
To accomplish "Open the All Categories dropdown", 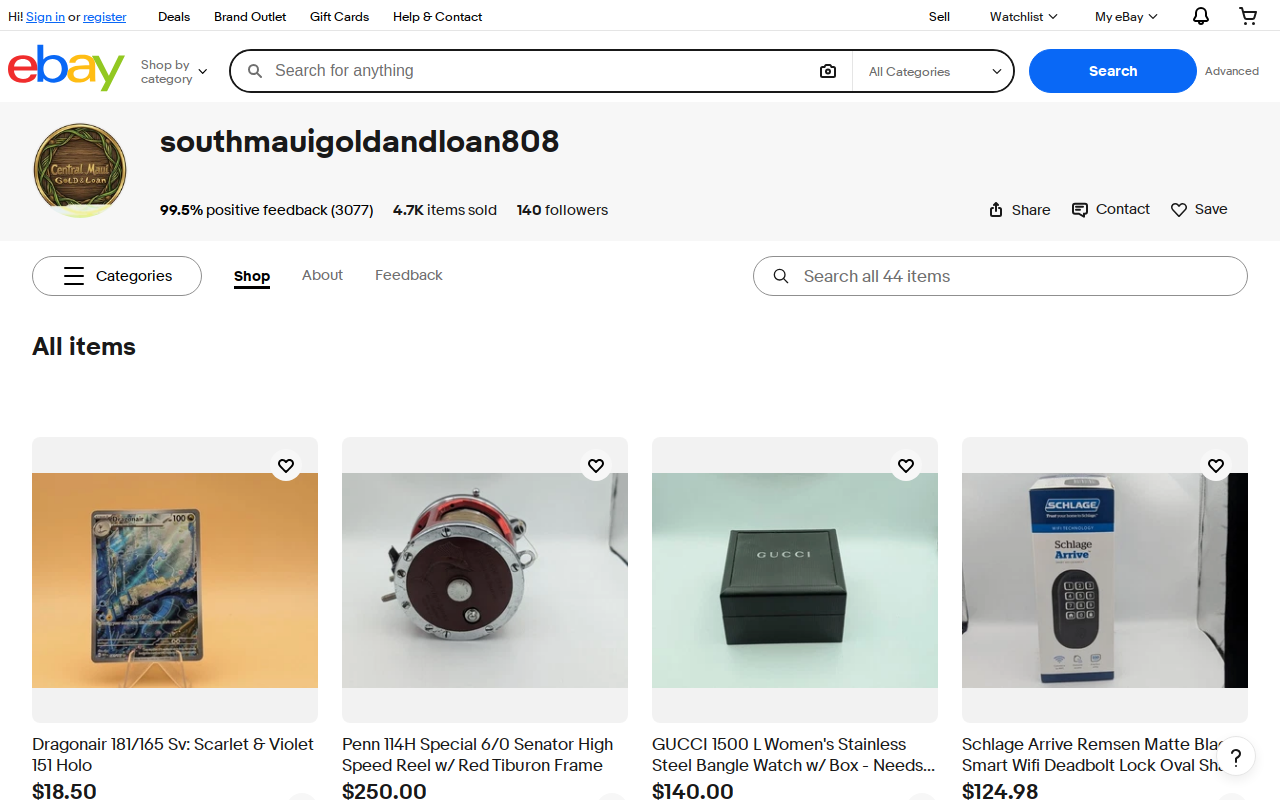I will 934,71.
